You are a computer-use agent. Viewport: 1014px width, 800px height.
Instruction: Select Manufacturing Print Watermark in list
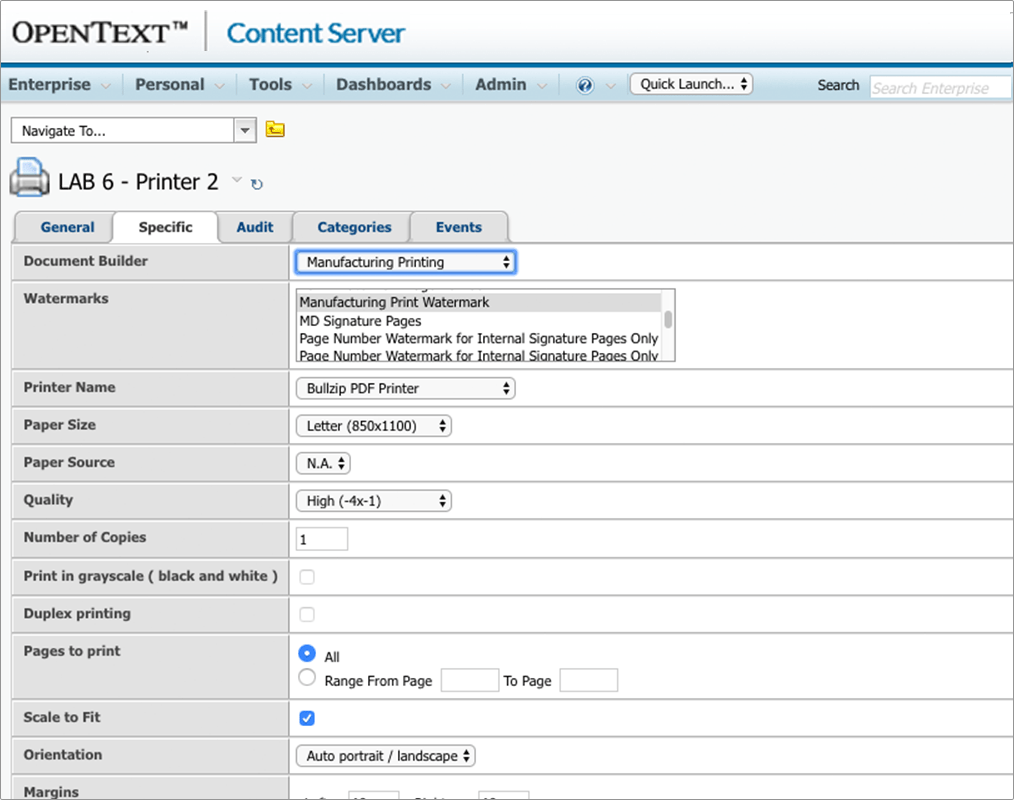click(x=479, y=302)
